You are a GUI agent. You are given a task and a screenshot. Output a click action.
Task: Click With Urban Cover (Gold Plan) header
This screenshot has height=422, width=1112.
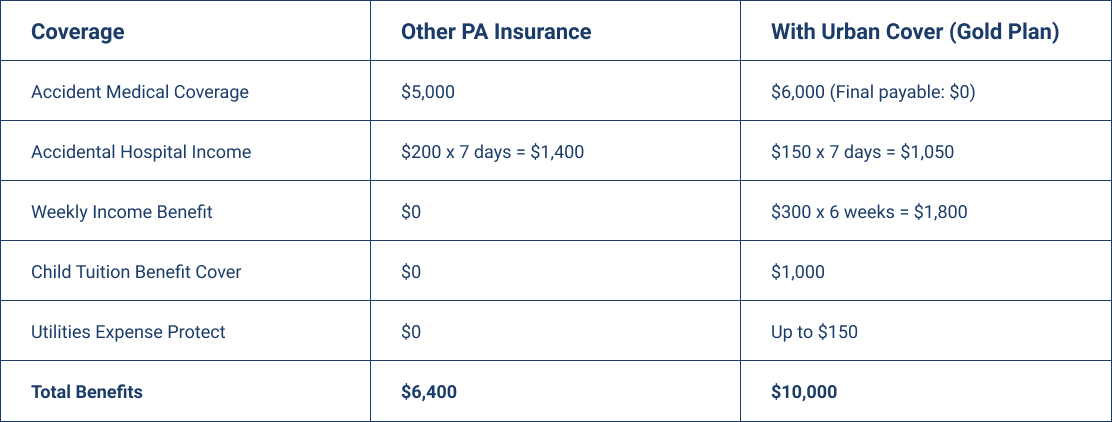coord(915,32)
